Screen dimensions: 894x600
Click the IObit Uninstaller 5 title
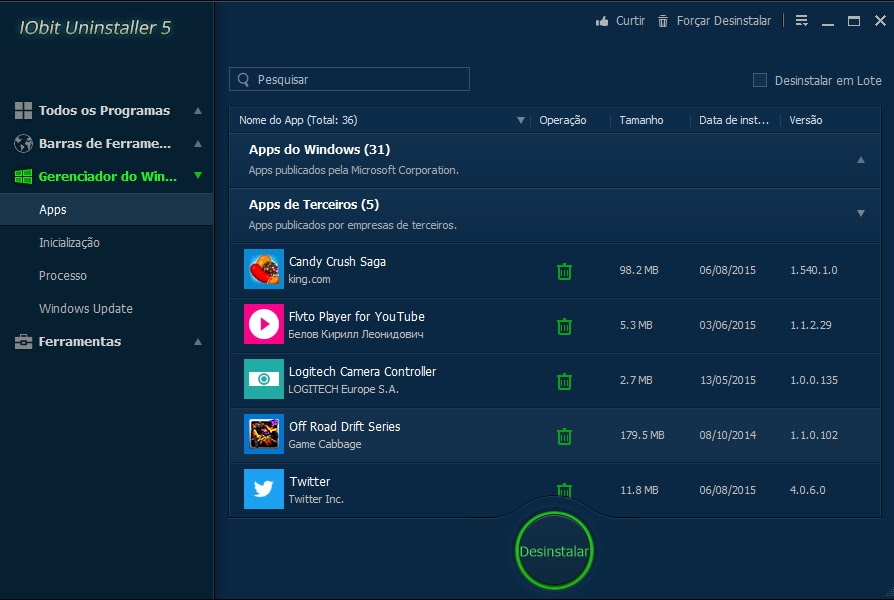(x=95, y=27)
